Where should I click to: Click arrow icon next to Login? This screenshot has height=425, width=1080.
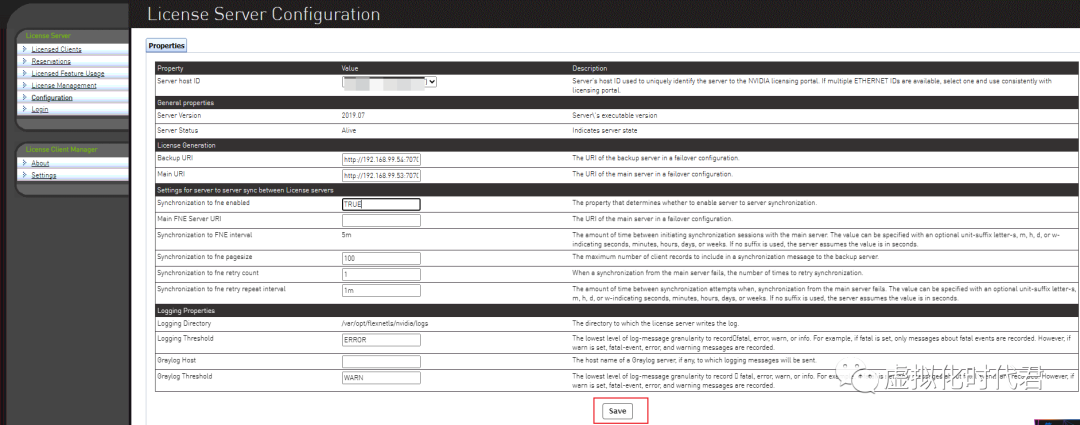(x=24, y=109)
